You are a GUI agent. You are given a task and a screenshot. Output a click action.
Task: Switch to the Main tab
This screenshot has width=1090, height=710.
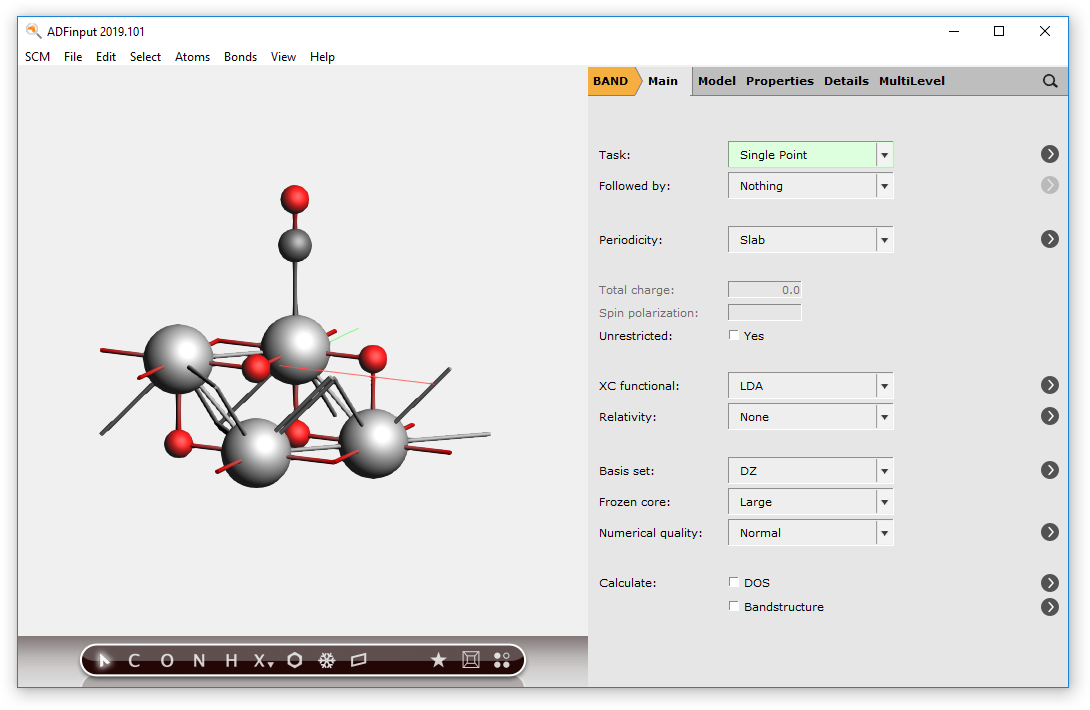662,81
